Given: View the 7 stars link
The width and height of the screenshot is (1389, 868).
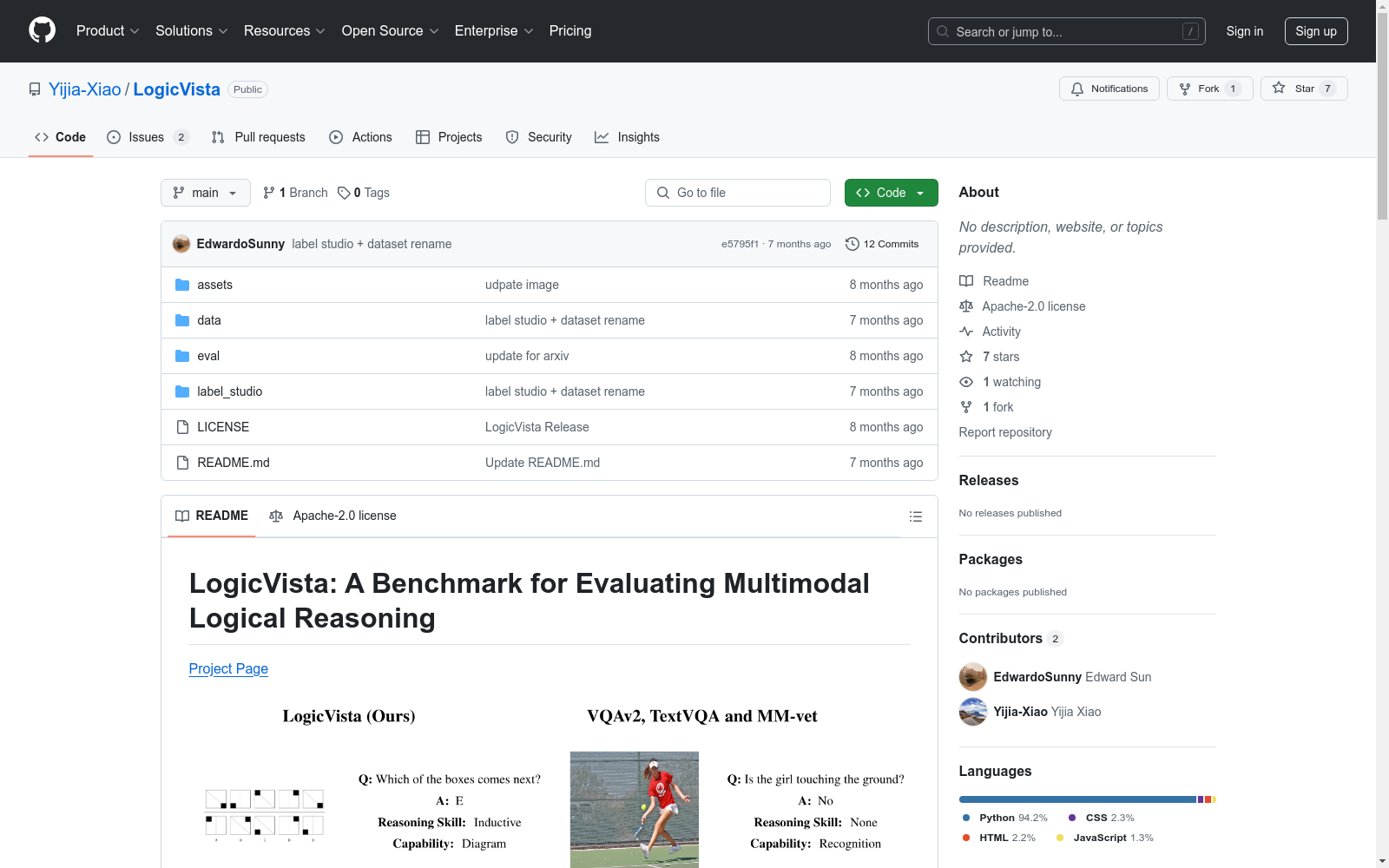Looking at the screenshot, I should click(990, 357).
